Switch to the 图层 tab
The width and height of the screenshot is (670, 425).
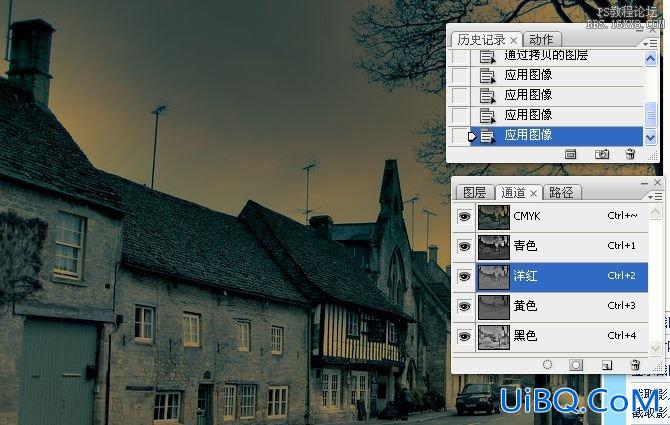pos(474,193)
